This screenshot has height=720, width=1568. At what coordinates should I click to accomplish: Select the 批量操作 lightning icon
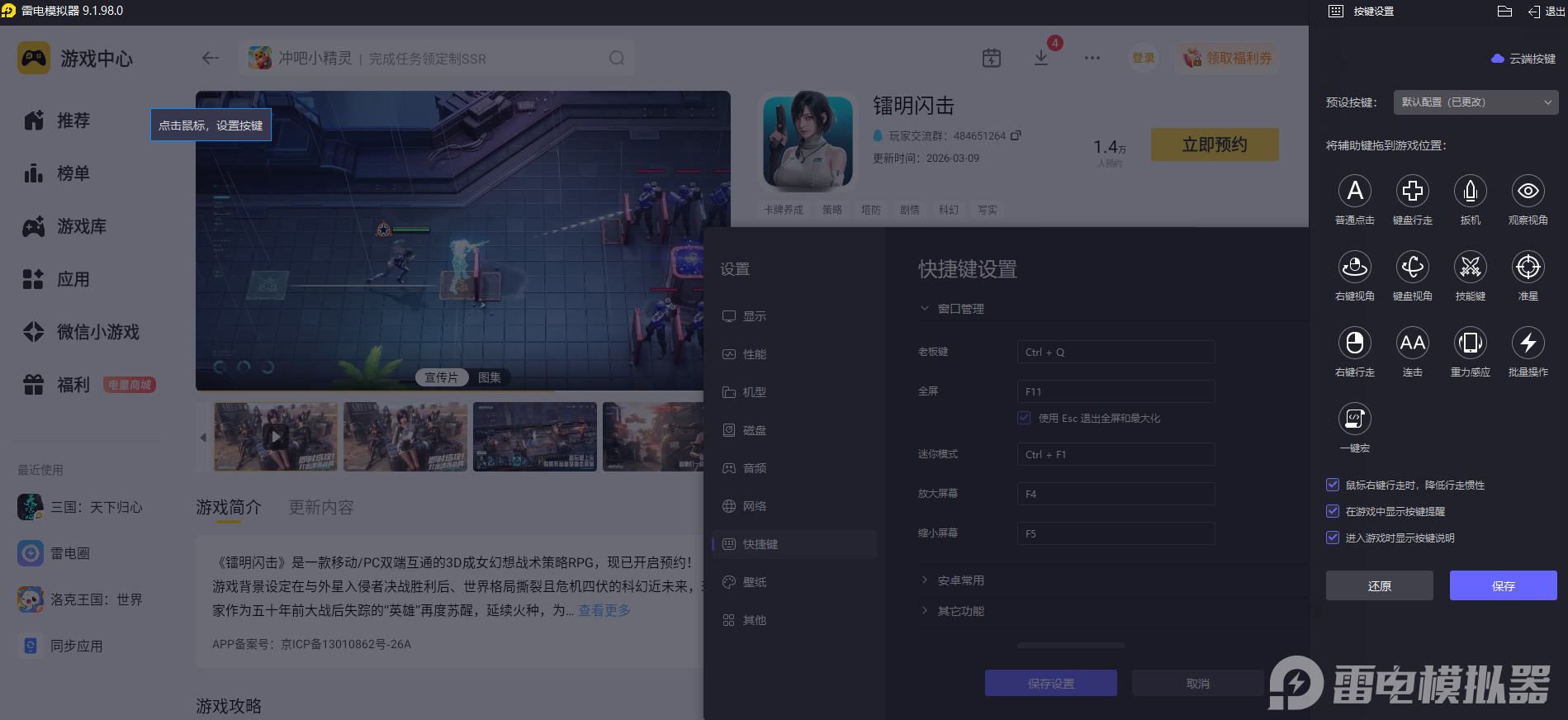click(x=1528, y=343)
